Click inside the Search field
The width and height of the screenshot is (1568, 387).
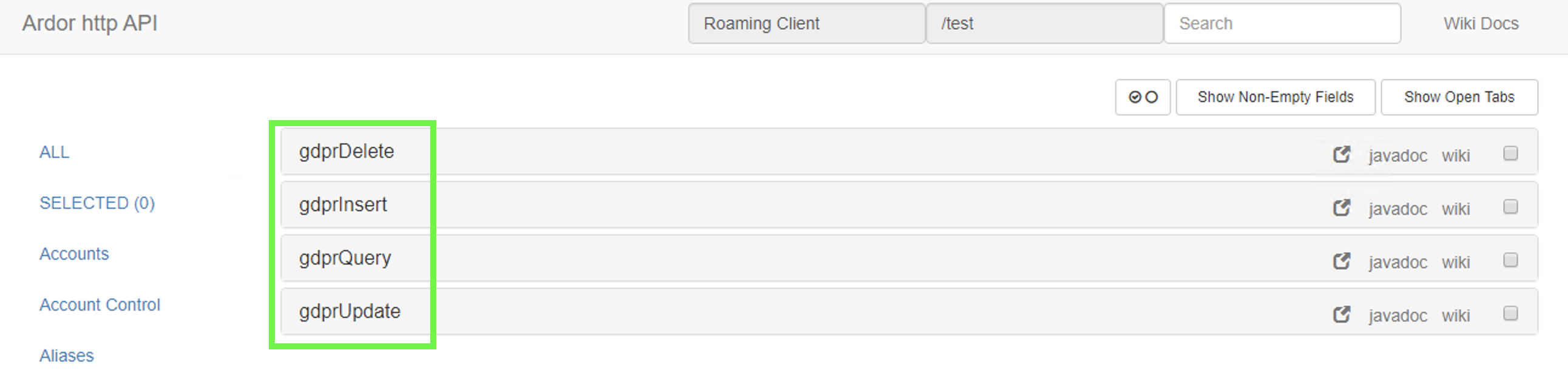(1282, 23)
